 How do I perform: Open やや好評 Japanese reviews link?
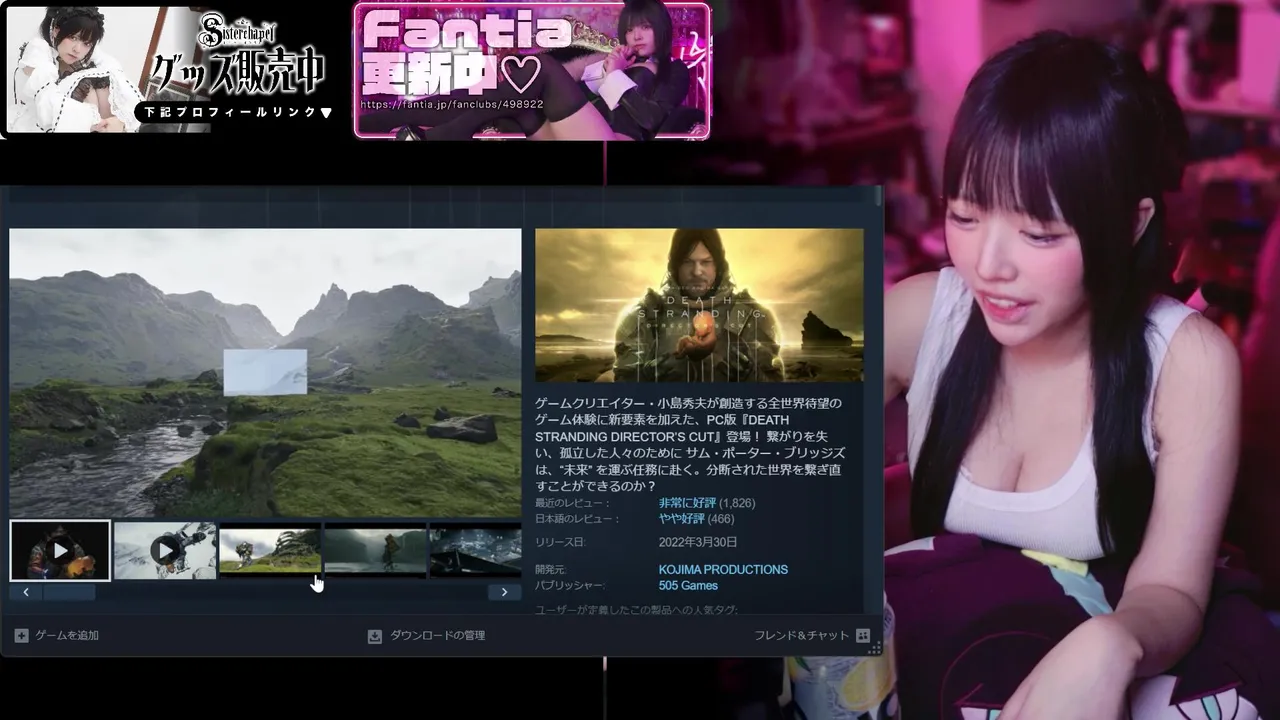(682, 519)
